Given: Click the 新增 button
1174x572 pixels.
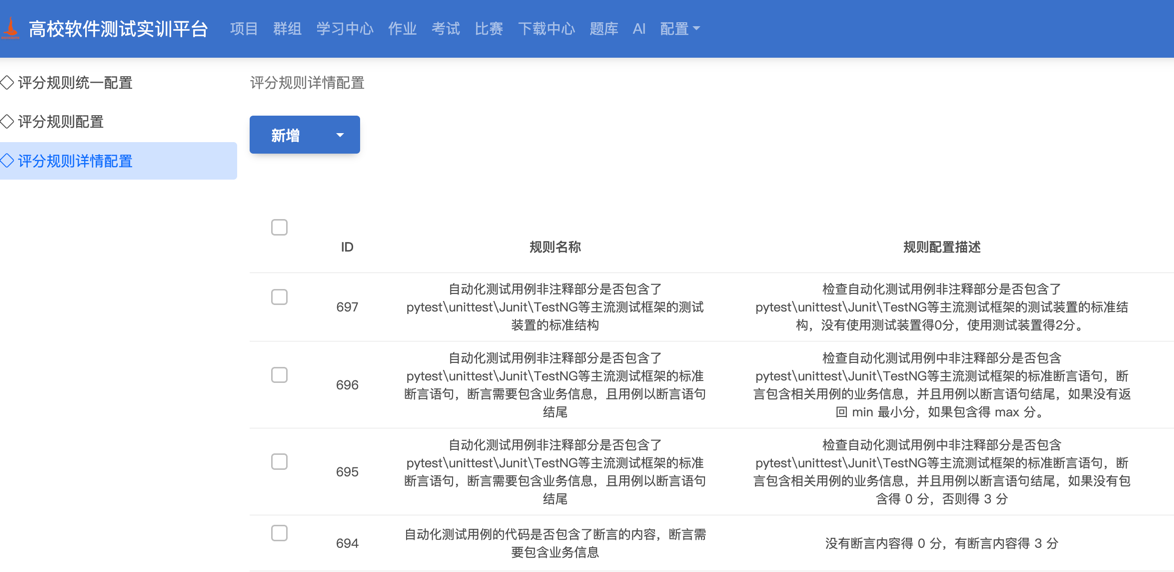Looking at the screenshot, I should 286,136.
